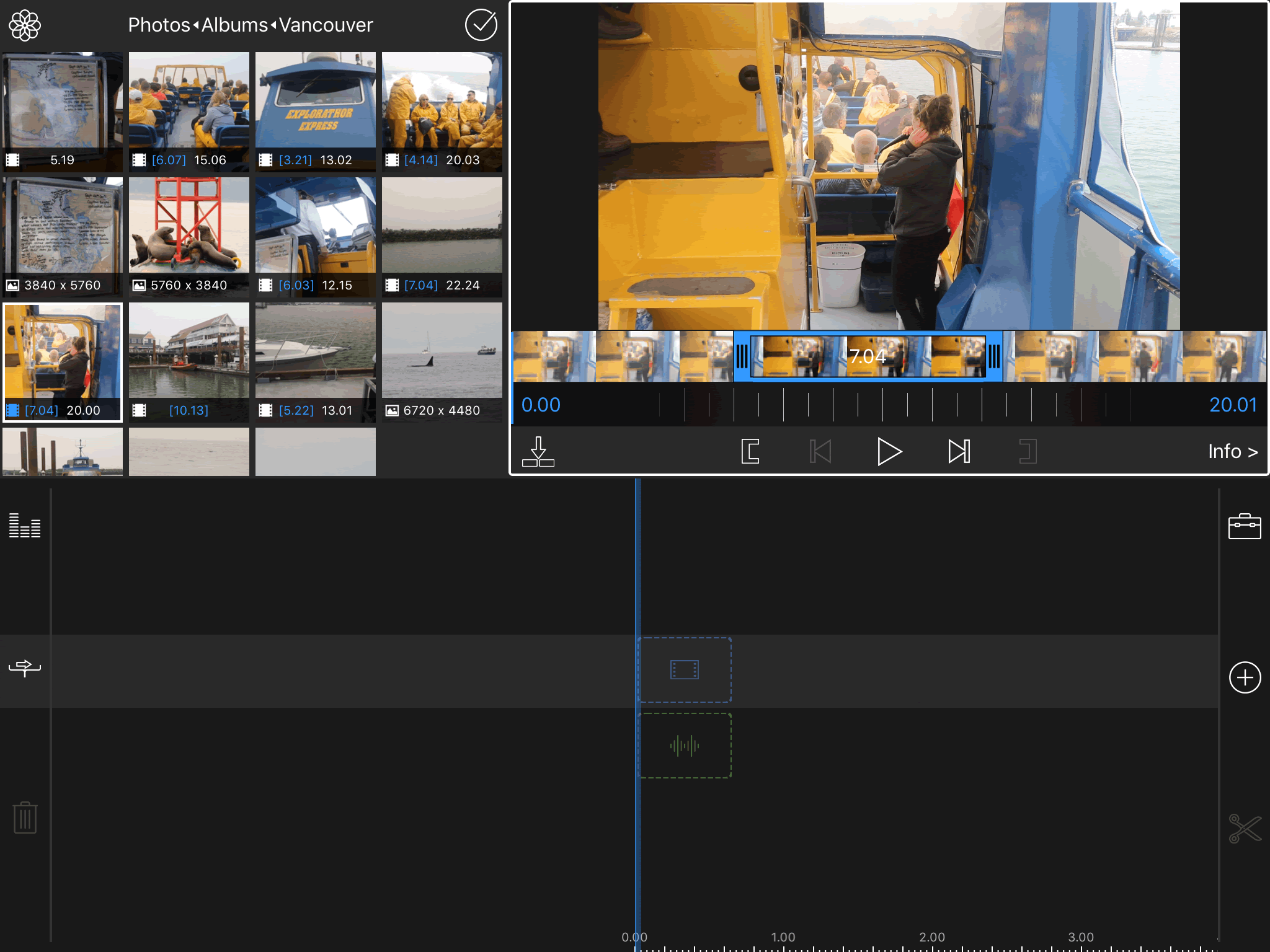Click the insert clip to timeline icon

point(538,451)
